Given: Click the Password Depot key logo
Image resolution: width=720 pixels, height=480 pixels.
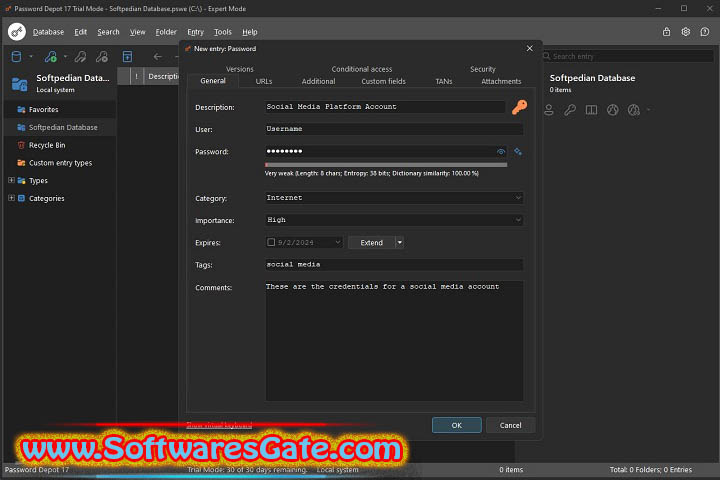Looking at the screenshot, I should pyautogui.click(x=17, y=32).
